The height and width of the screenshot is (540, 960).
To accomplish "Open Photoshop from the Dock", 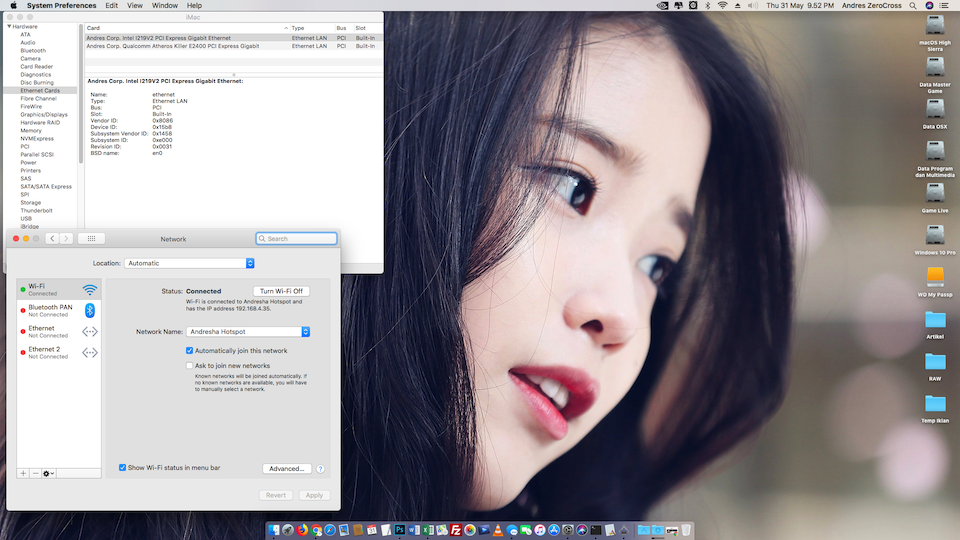I will tap(399, 530).
